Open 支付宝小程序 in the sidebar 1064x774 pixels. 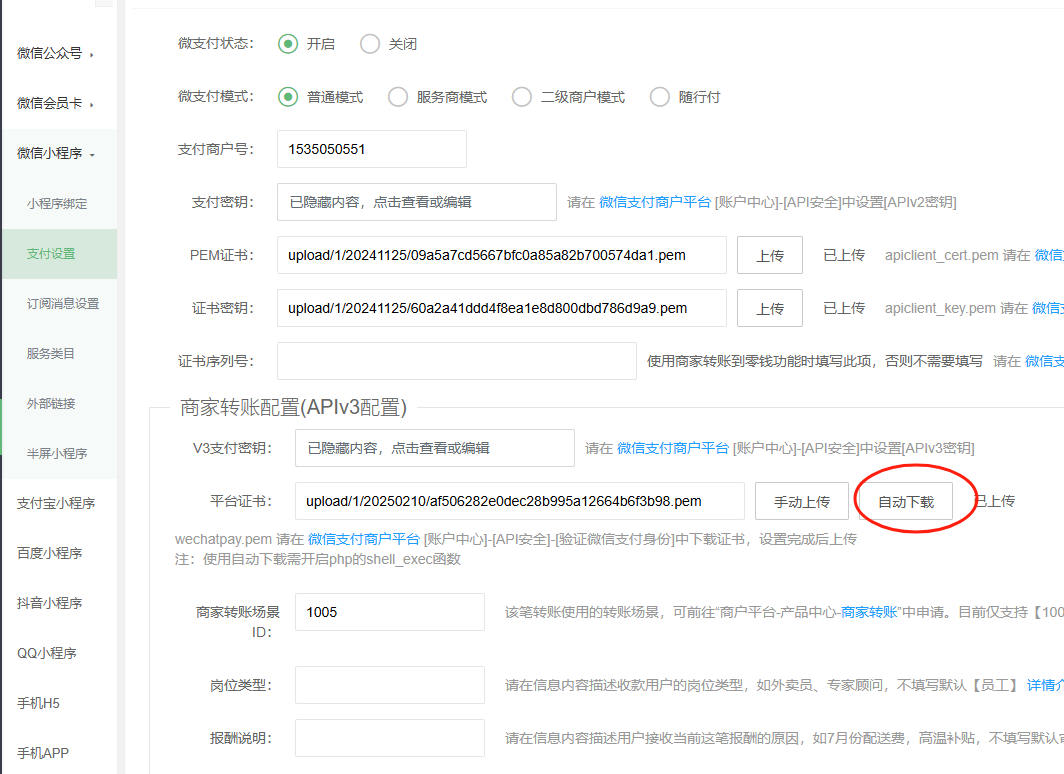tap(56, 504)
